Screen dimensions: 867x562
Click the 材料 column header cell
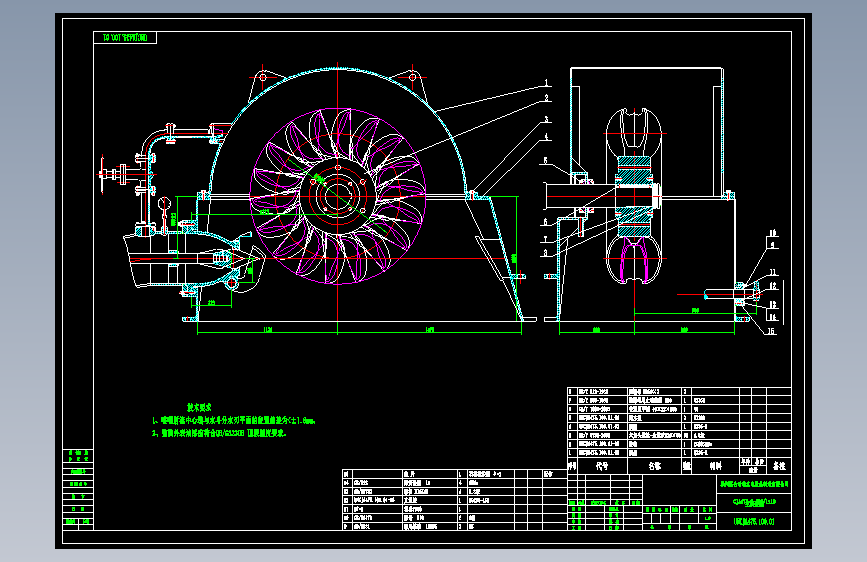click(715, 466)
